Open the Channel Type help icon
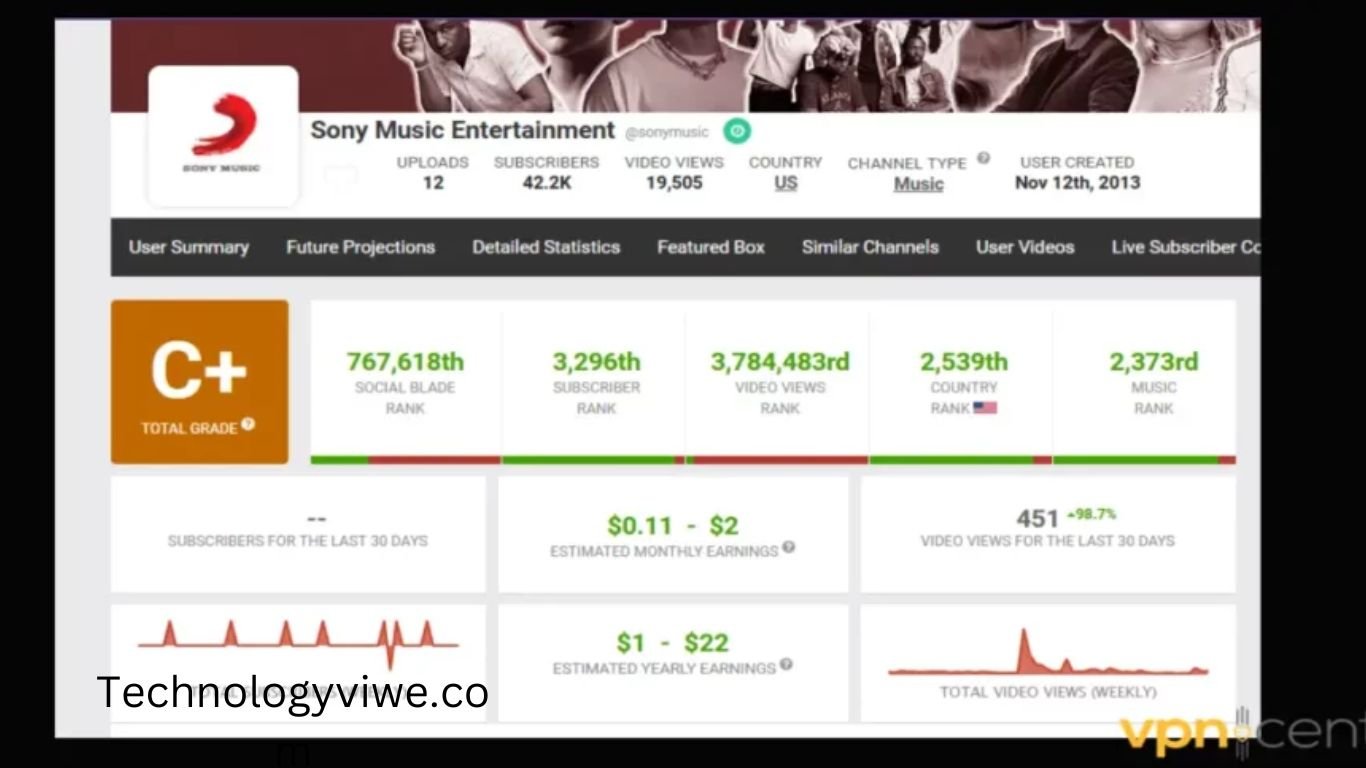The height and width of the screenshot is (768, 1366). [x=983, y=158]
